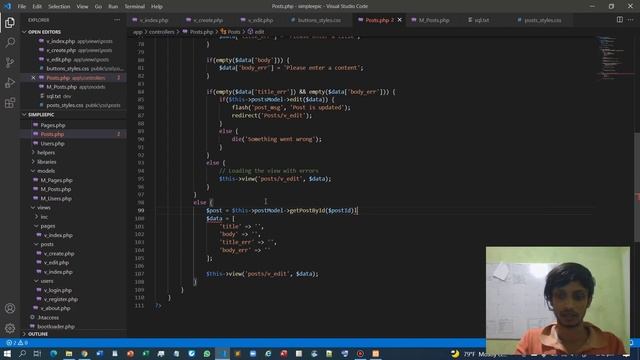This screenshot has height=360, width=640.
Task: Open v_about.php in the file tree
Action: pyautogui.click(x=55, y=308)
